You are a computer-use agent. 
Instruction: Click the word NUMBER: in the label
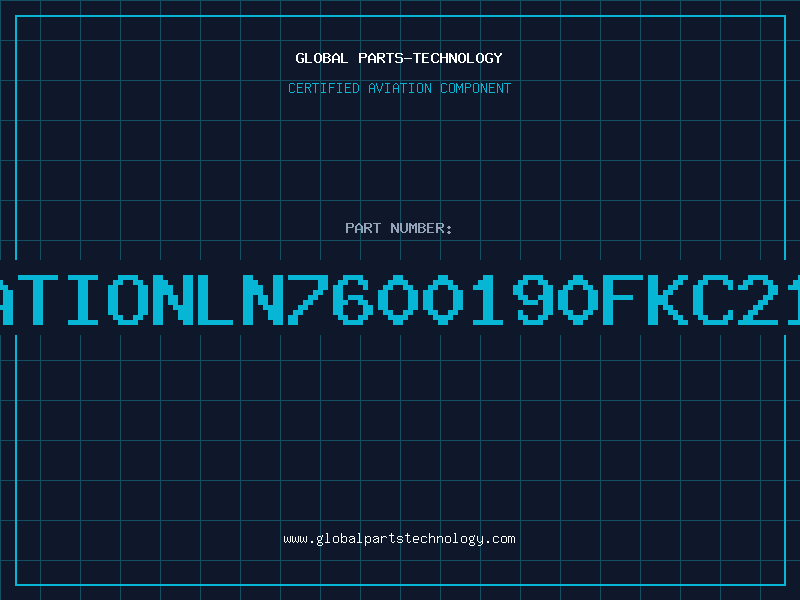pos(421,228)
